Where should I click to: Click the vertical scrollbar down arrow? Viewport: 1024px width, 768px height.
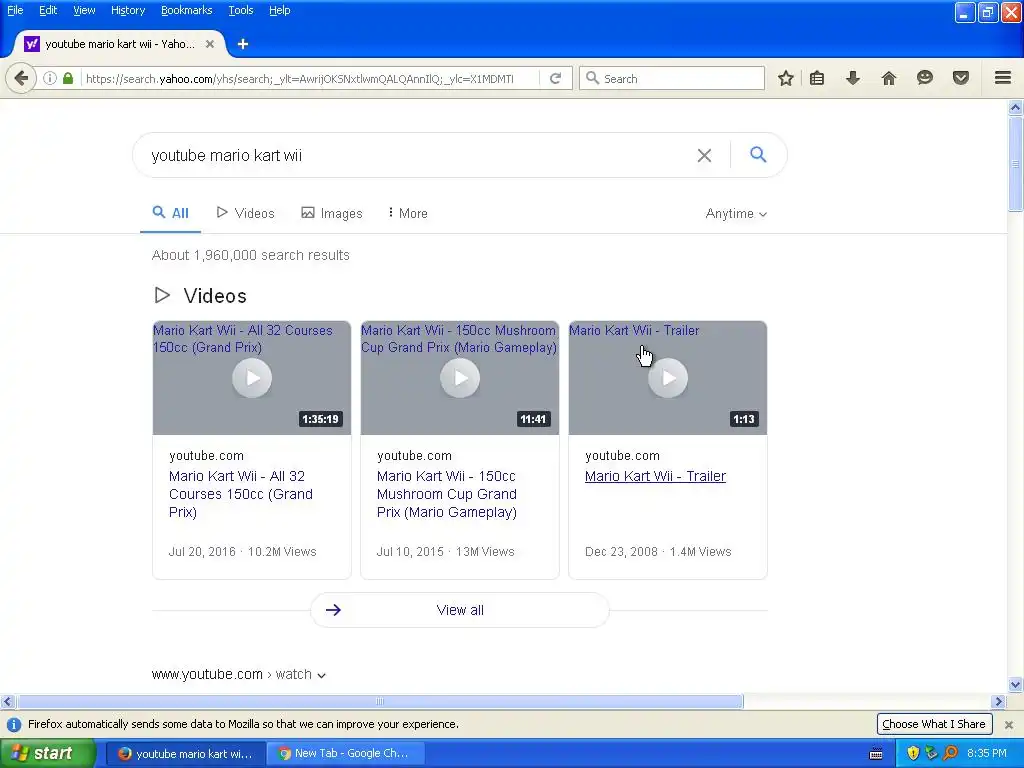tap(1016, 684)
